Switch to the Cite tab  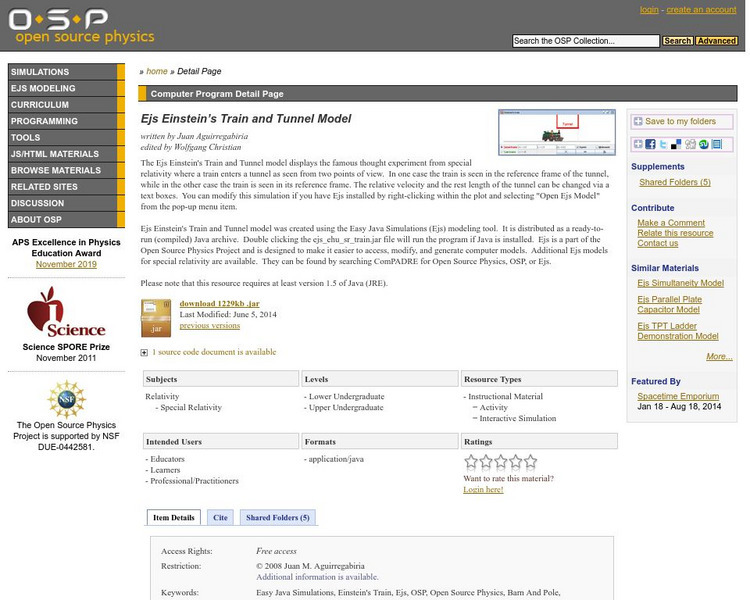point(220,517)
